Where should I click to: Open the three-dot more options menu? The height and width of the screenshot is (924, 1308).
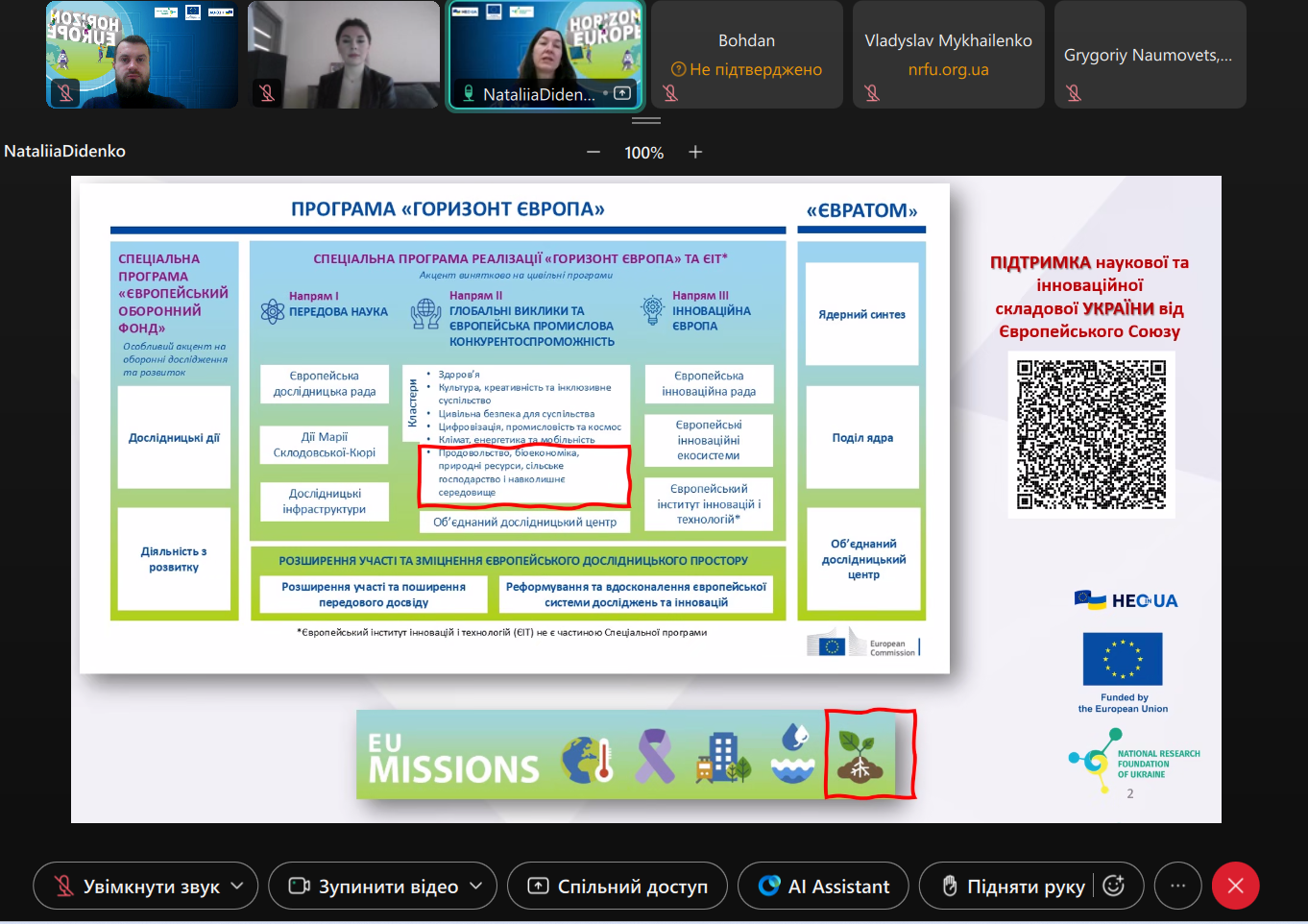(1178, 886)
